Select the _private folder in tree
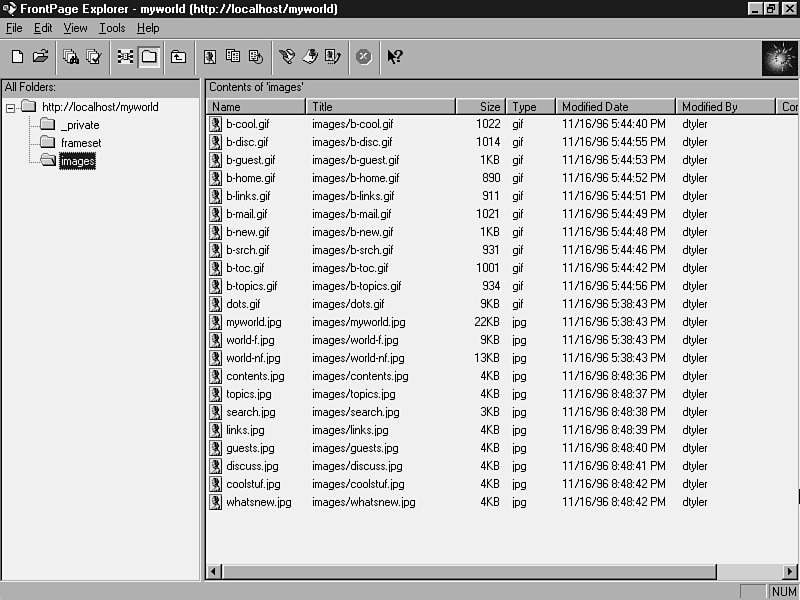The height and width of the screenshot is (600, 800). [x=79, y=125]
